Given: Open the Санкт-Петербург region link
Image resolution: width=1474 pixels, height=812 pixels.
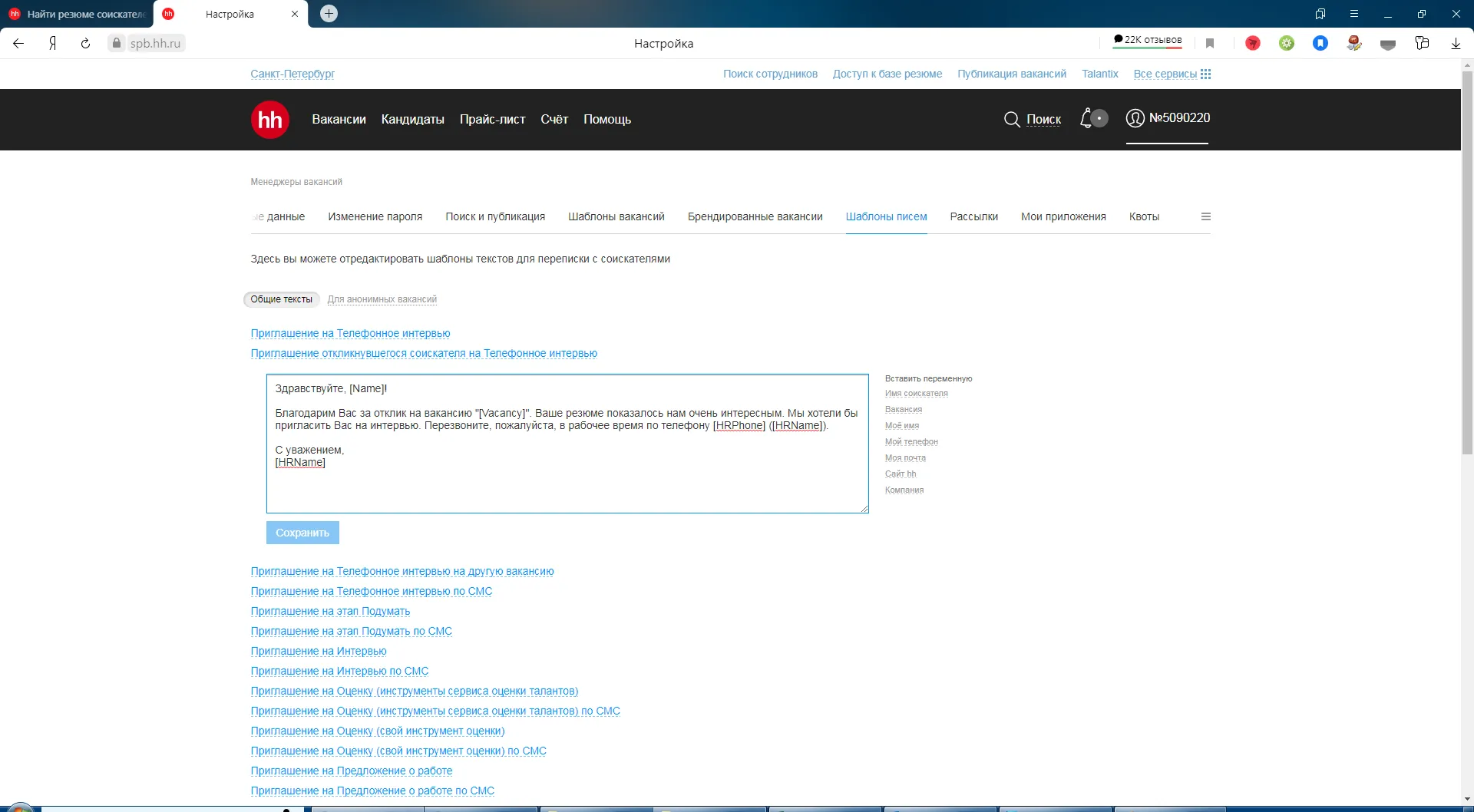Looking at the screenshot, I should tap(292, 74).
